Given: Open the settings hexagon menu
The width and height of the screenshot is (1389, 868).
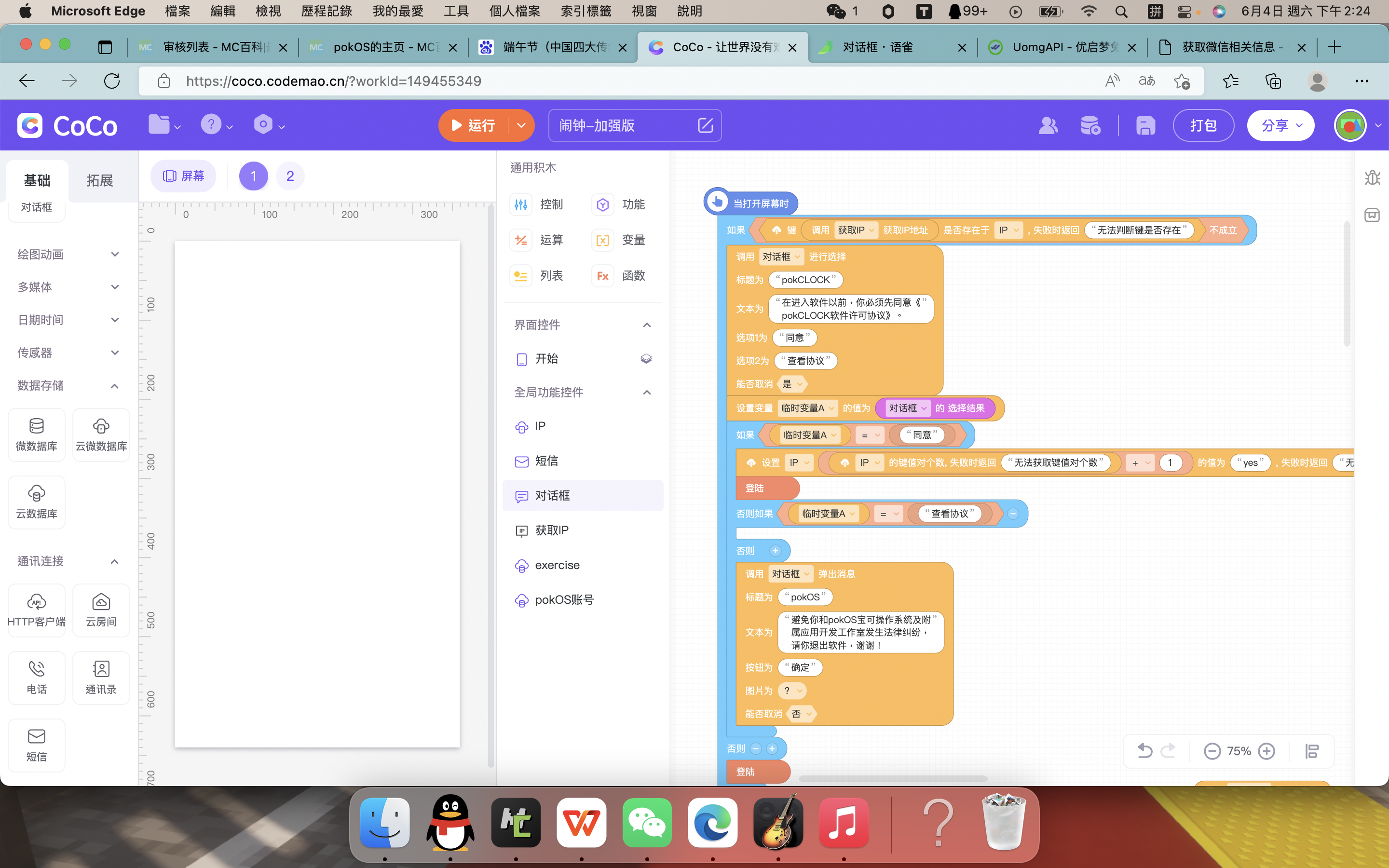Looking at the screenshot, I should coord(269,124).
